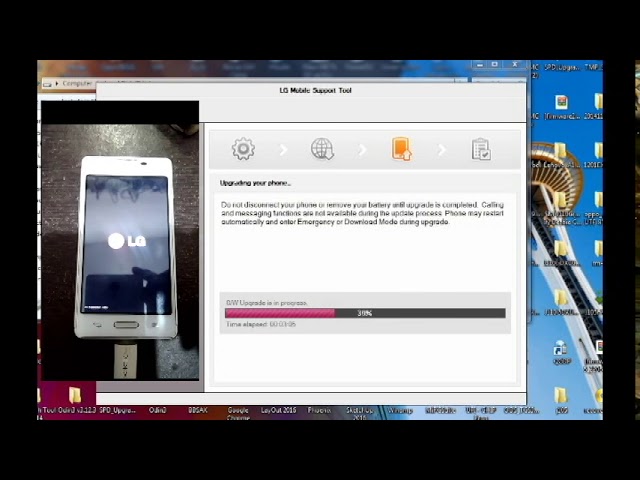Click the orange phone upgrade step icon
640x480 pixels.
click(402, 149)
